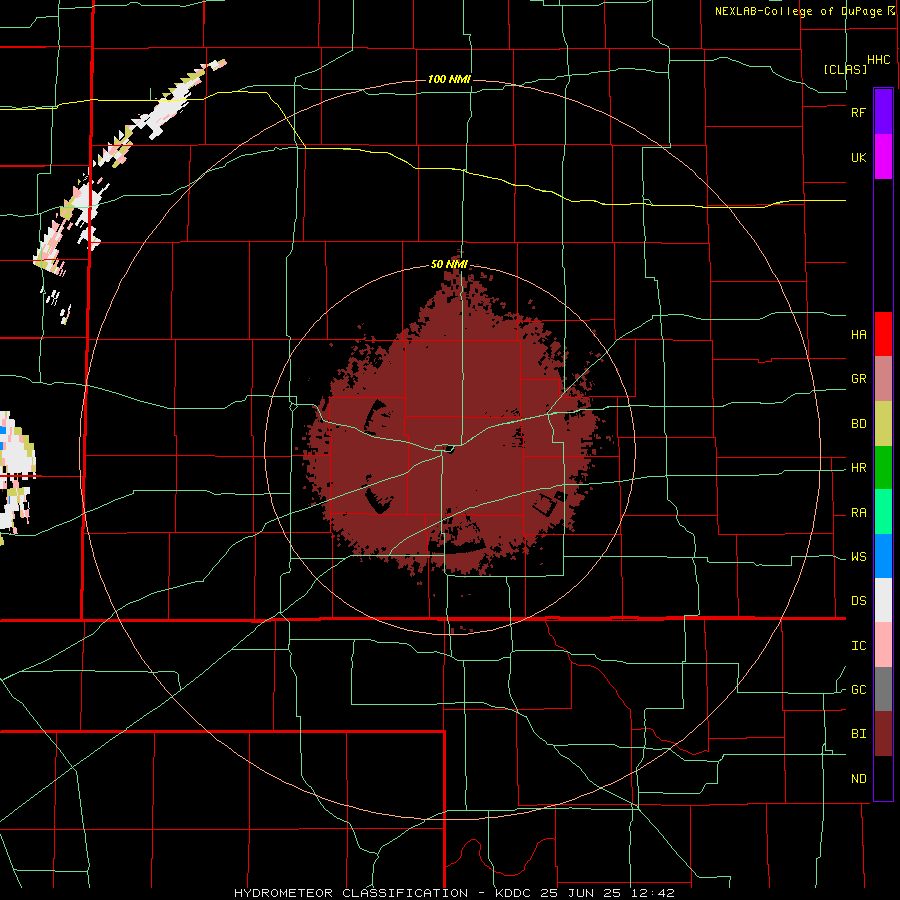Click the 50 NMI range ring label

(449, 265)
